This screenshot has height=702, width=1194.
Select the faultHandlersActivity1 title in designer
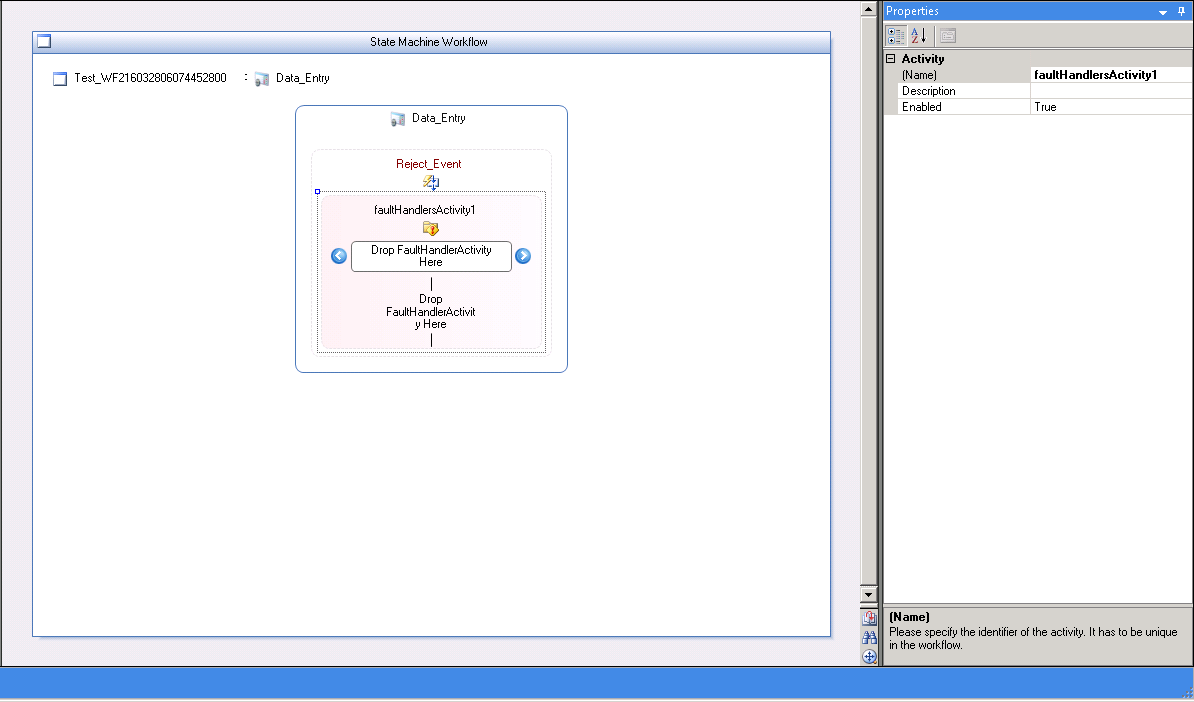[x=425, y=210]
